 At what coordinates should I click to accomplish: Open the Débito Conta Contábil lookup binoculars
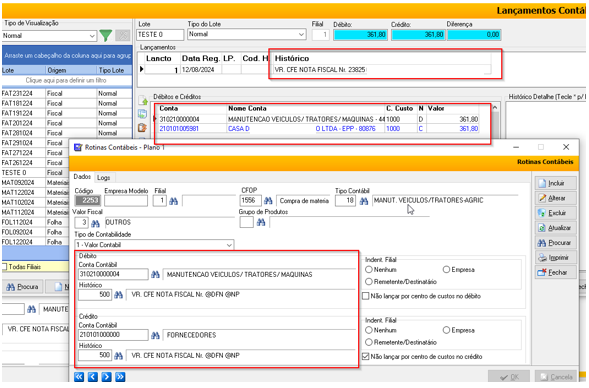point(156,275)
